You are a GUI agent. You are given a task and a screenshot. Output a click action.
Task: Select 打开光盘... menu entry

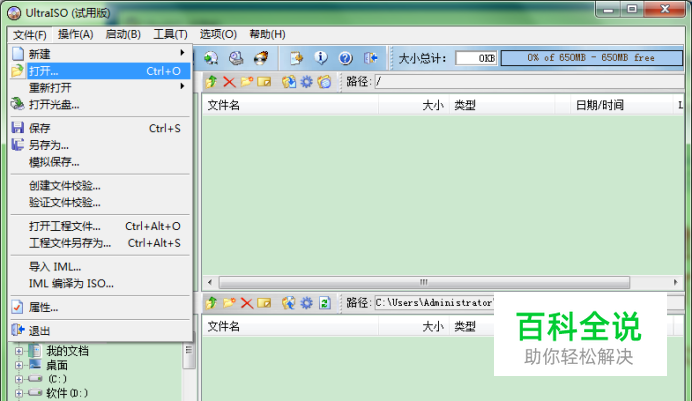(x=101, y=105)
